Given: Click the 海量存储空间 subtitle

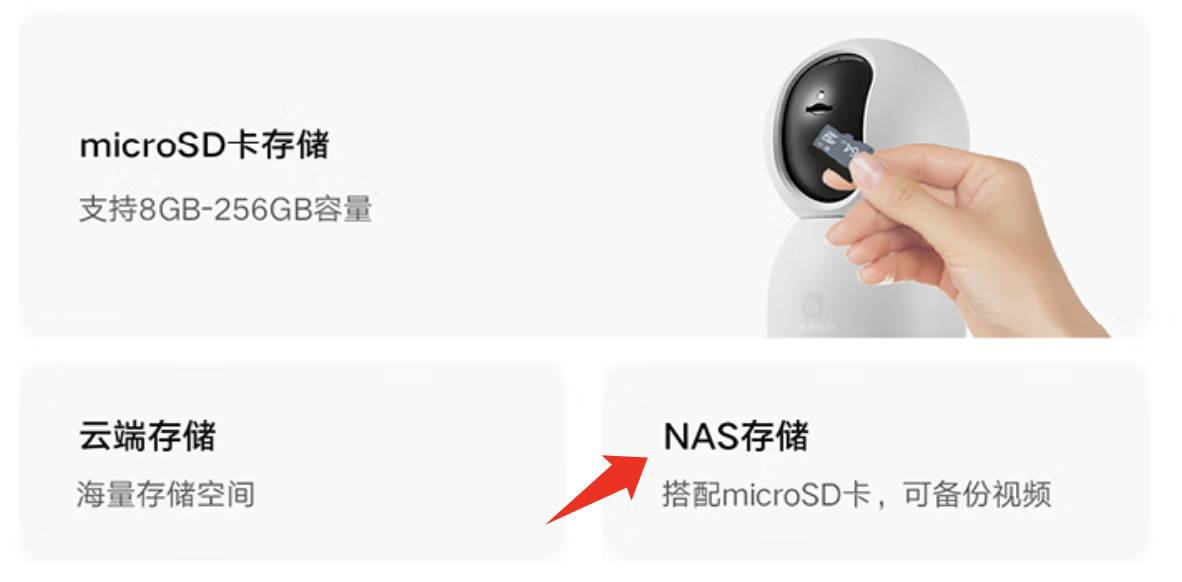Looking at the screenshot, I should coord(166,495).
